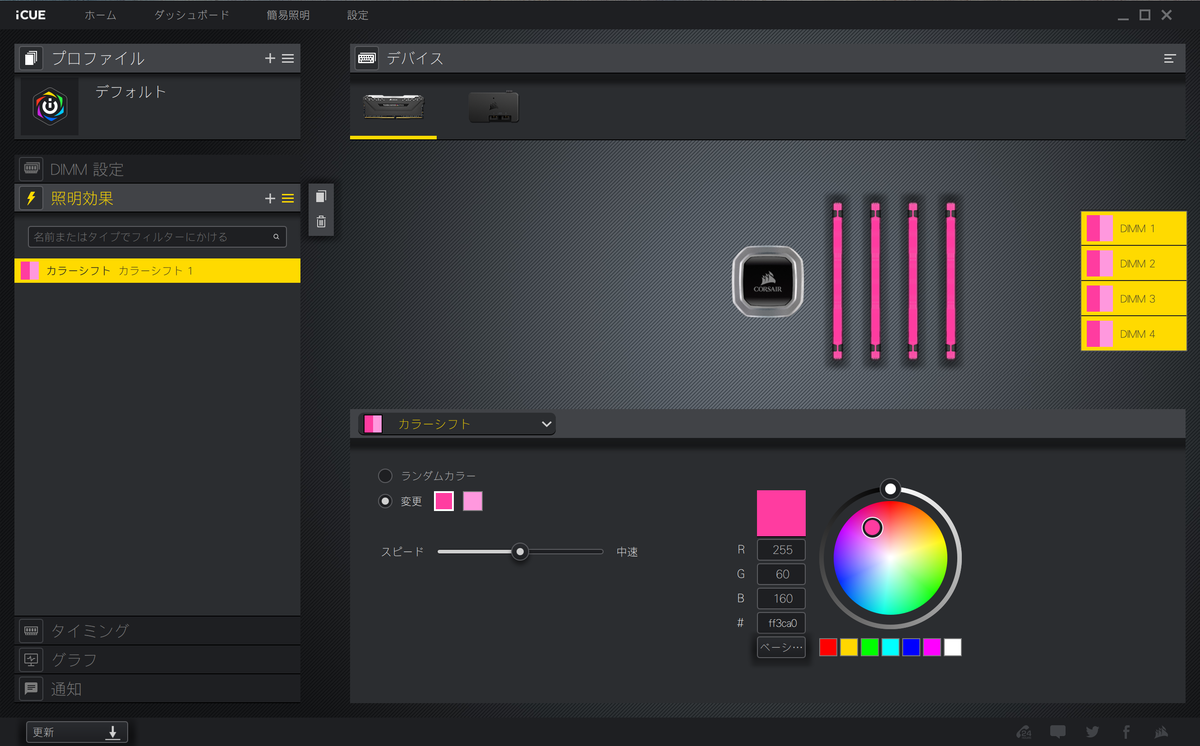Click the large pink current color preview

pos(781,513)
